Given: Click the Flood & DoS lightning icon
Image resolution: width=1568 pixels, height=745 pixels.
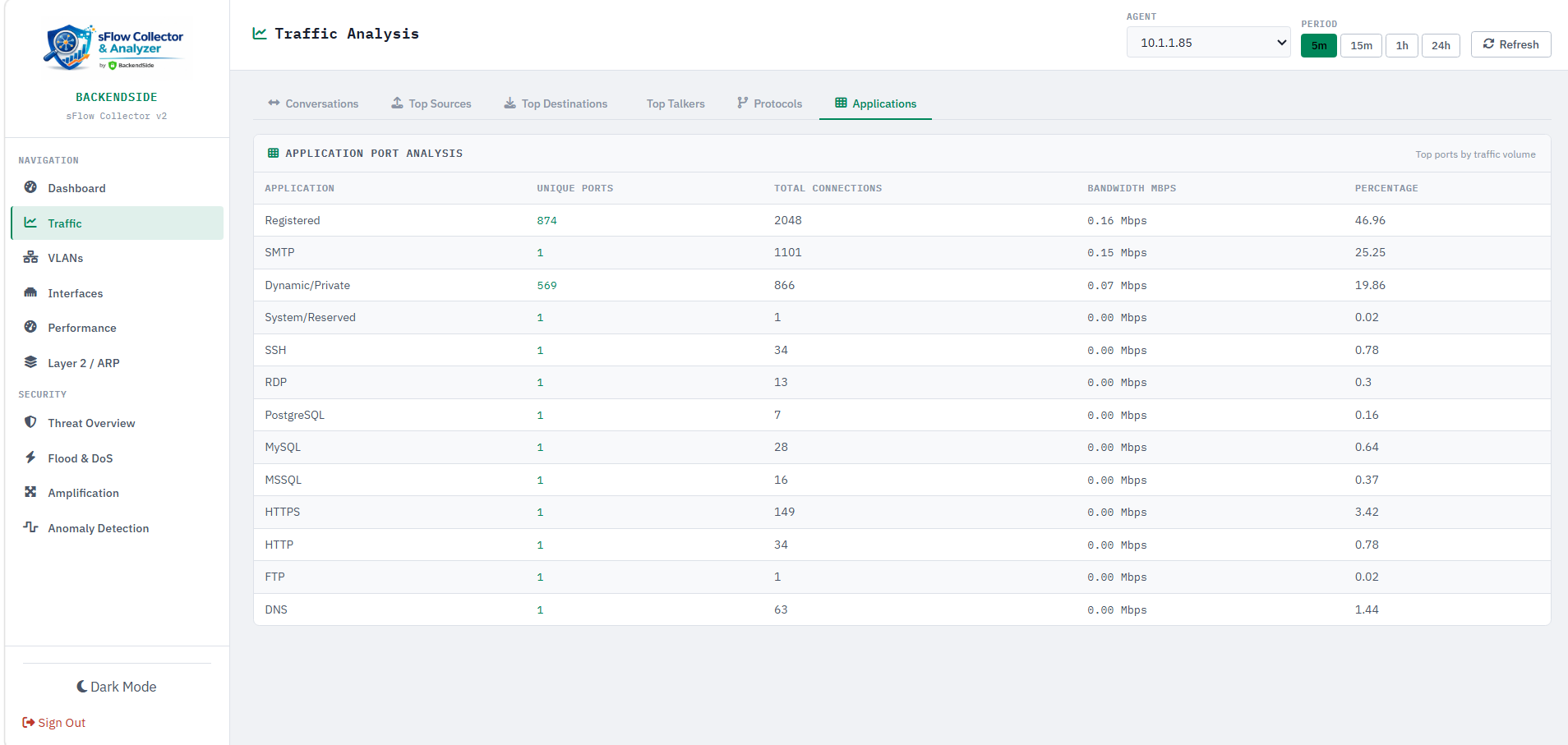Looking at the screenshot, I should point(30,458).
